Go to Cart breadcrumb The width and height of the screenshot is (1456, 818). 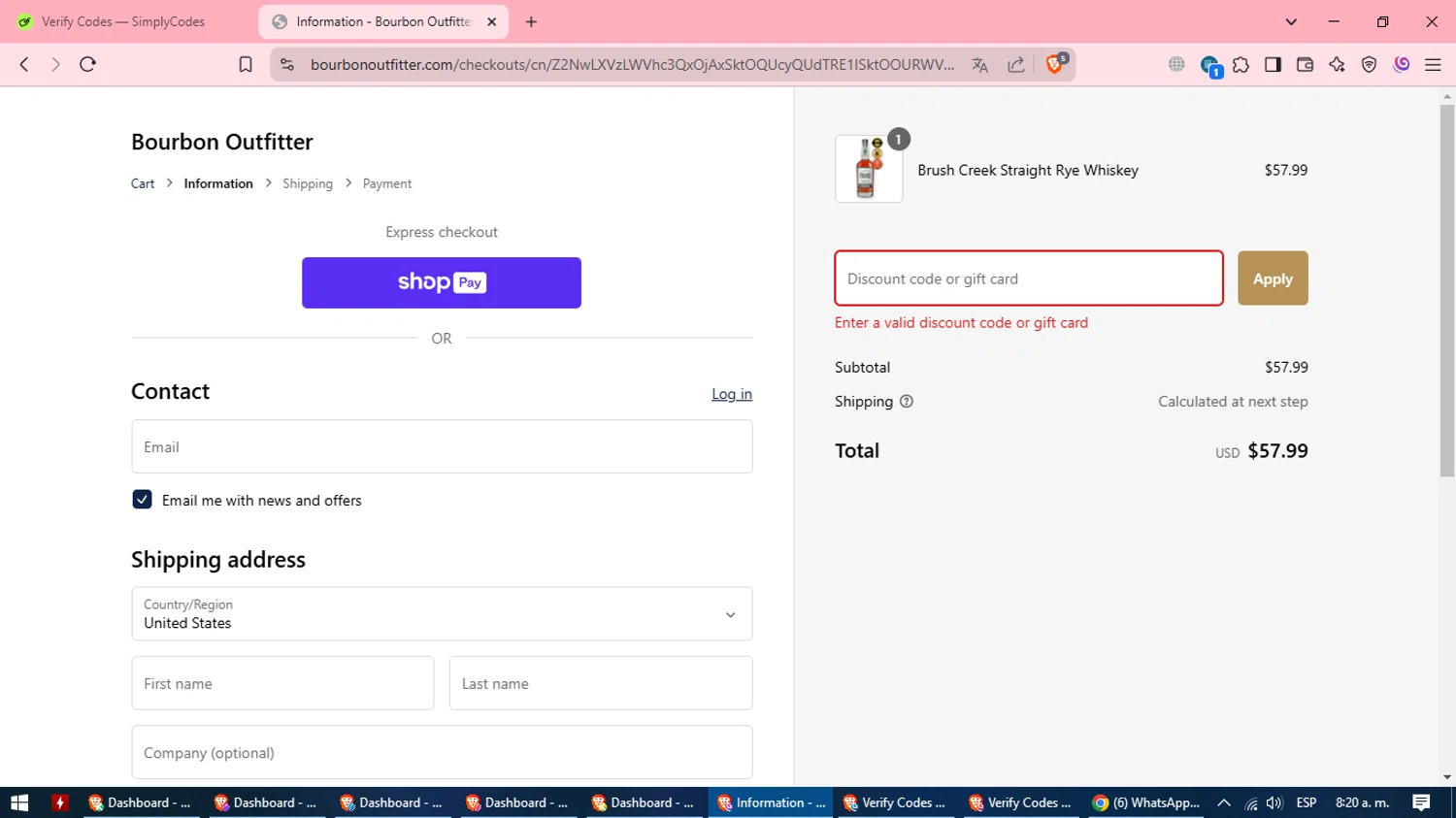point(143,183)
